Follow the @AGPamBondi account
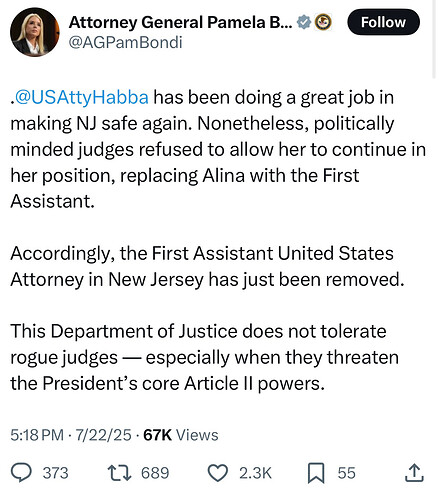The image size is (439, 500). [383, 22]
